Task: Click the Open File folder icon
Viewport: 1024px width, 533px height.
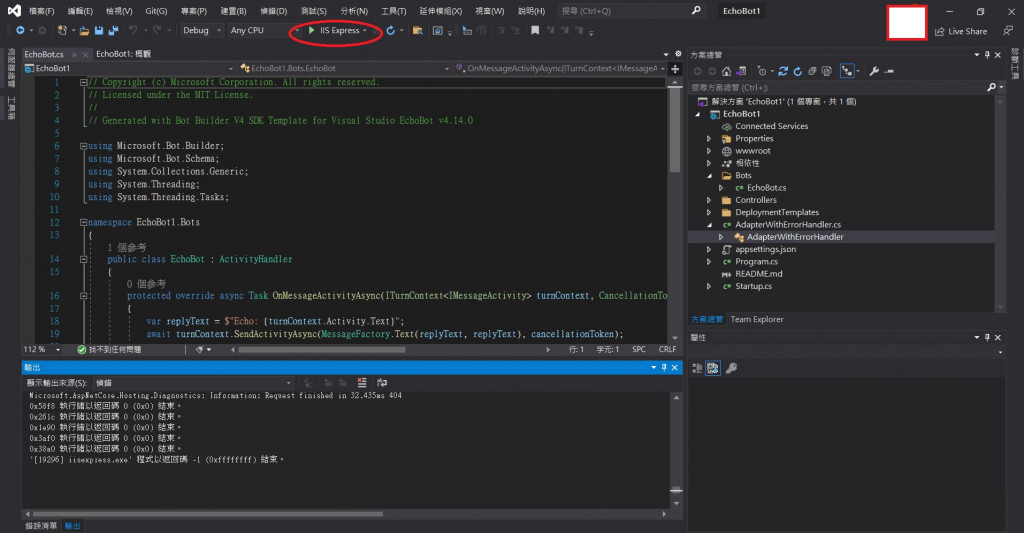Action: click(85, 31)
